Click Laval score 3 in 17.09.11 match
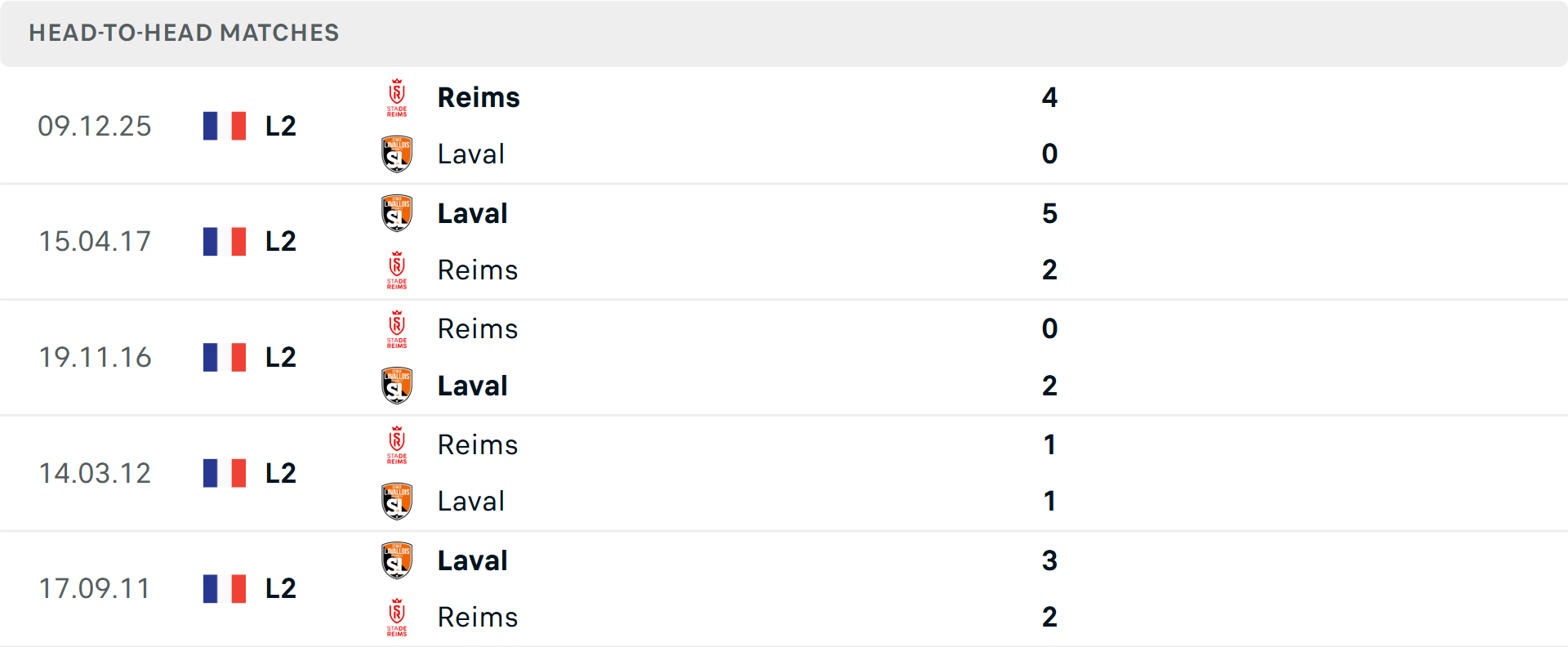Screen dimensions: 1568x647 1049,560
